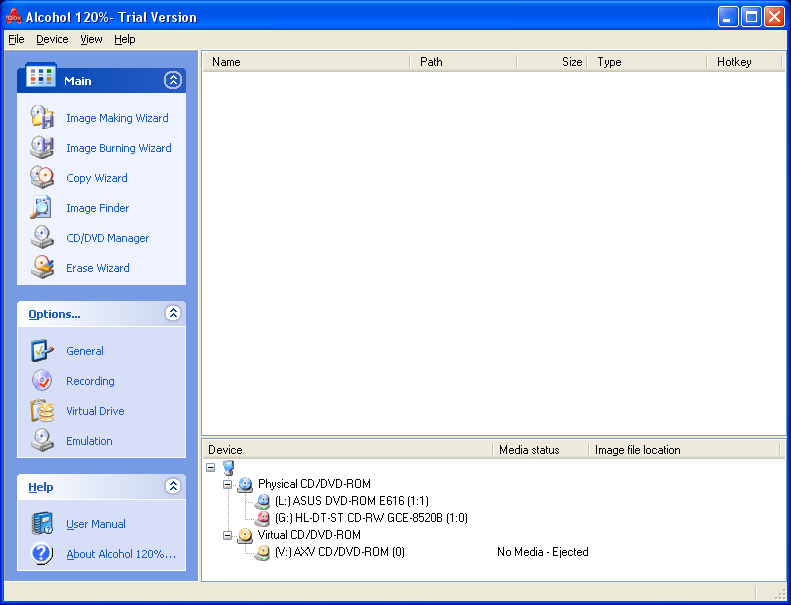791x605 pixels.
Task: Collapse the Physical CD/DVD-ROM tree node
Action: point(228,484)
